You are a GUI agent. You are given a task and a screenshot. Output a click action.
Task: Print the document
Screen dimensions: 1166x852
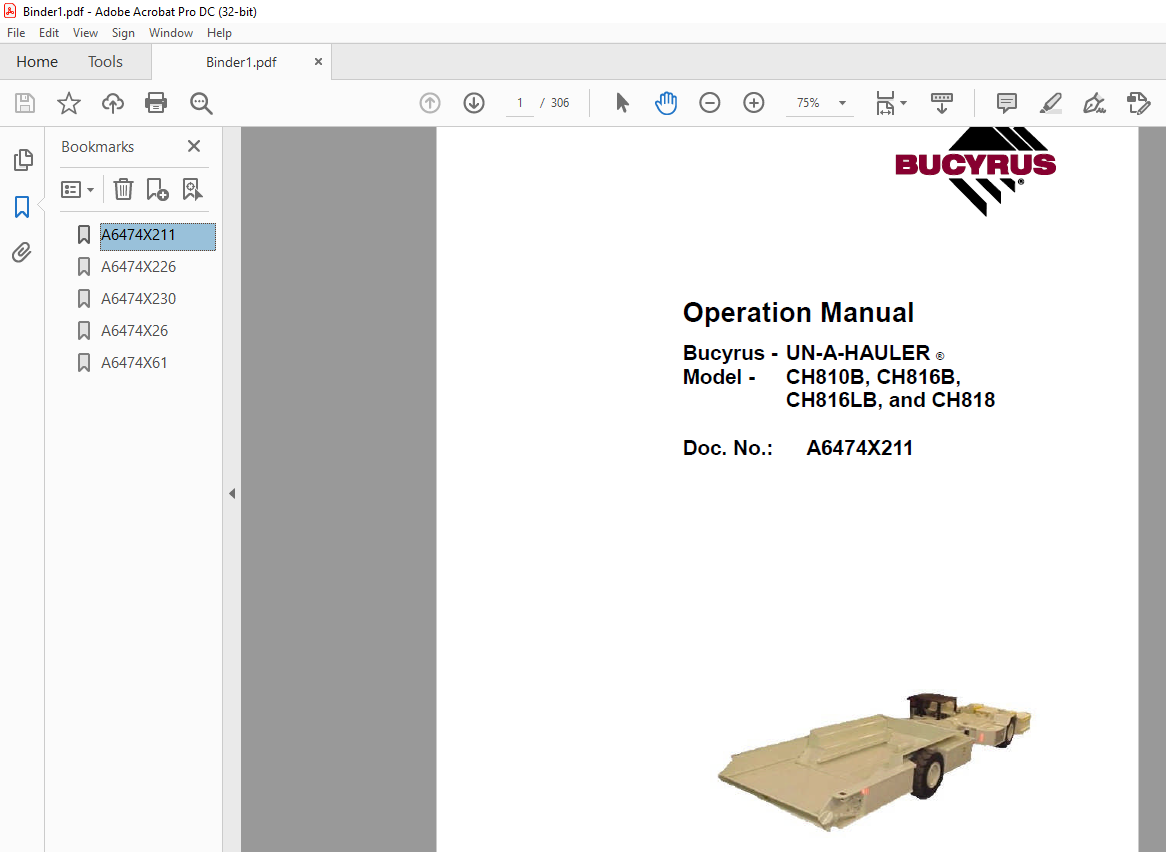(x=156, y=103)
